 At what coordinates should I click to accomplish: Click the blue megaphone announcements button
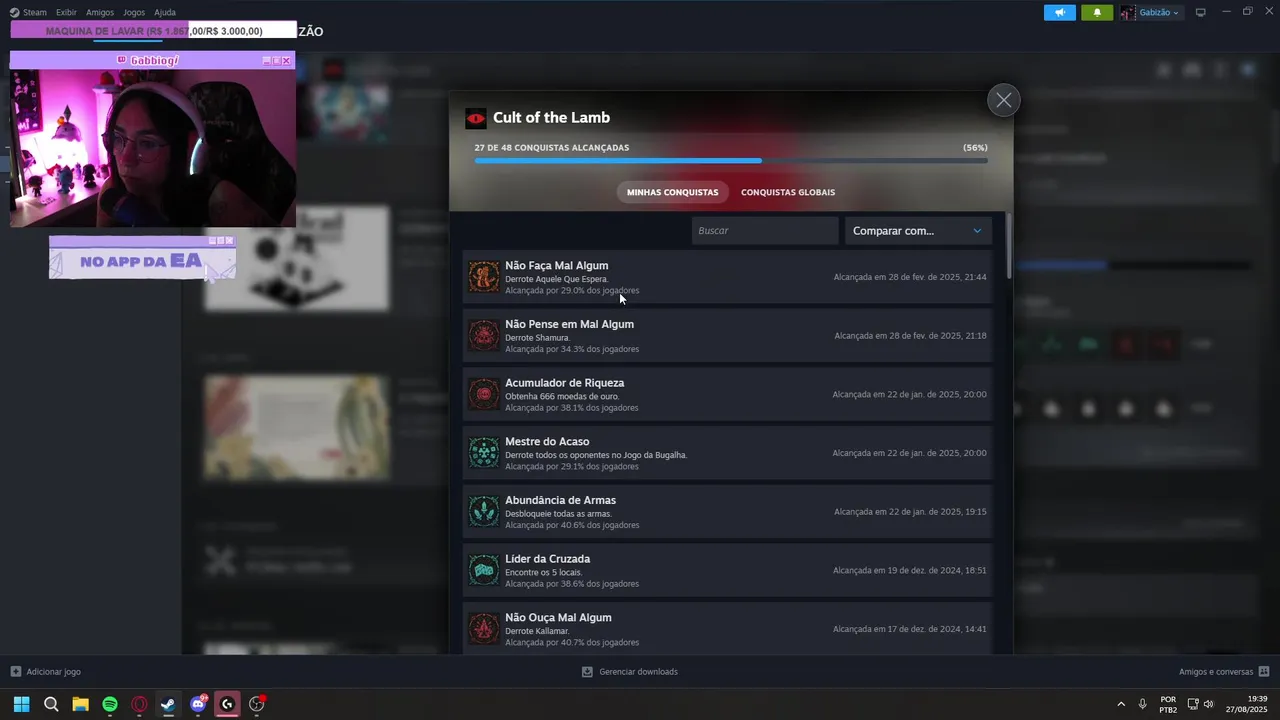coord(1060,12)
